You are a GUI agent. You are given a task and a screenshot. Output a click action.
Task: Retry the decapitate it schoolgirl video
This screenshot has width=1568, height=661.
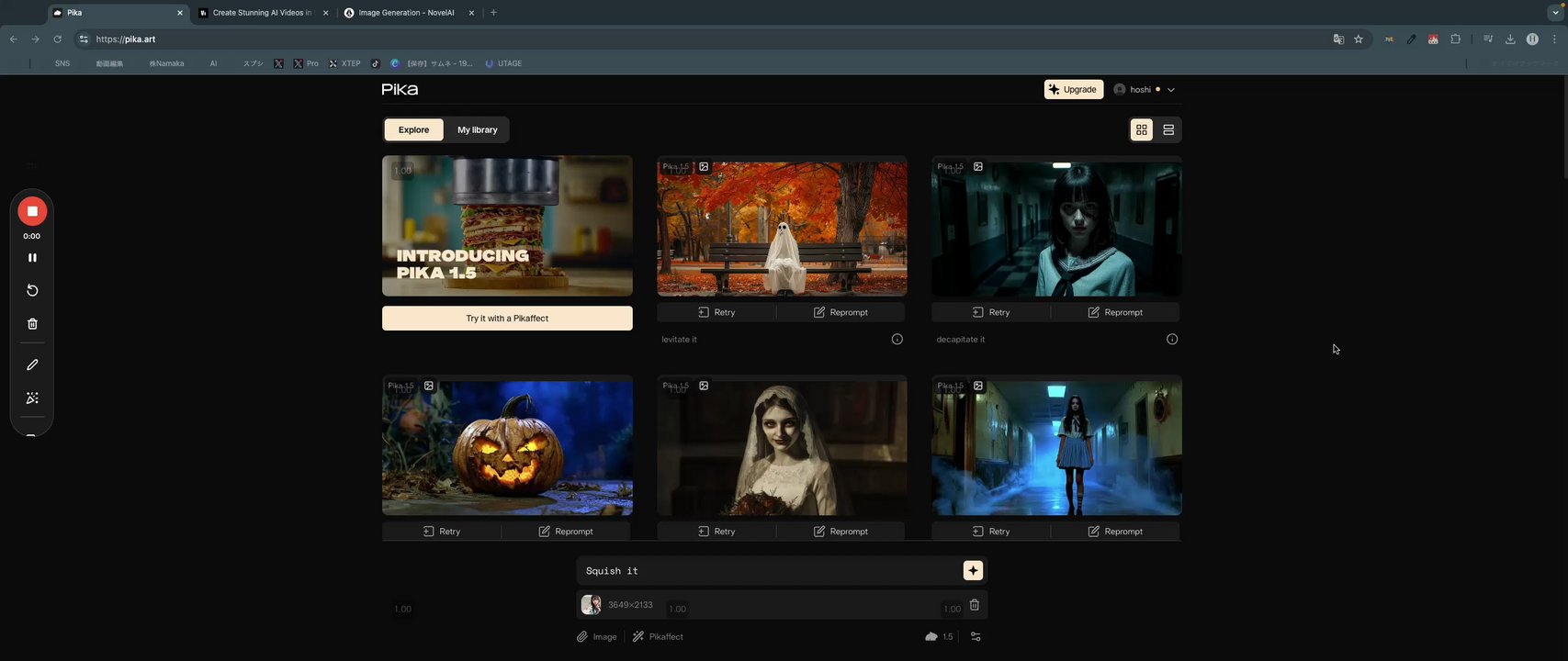pyautogui.click(x=991, y=312)
